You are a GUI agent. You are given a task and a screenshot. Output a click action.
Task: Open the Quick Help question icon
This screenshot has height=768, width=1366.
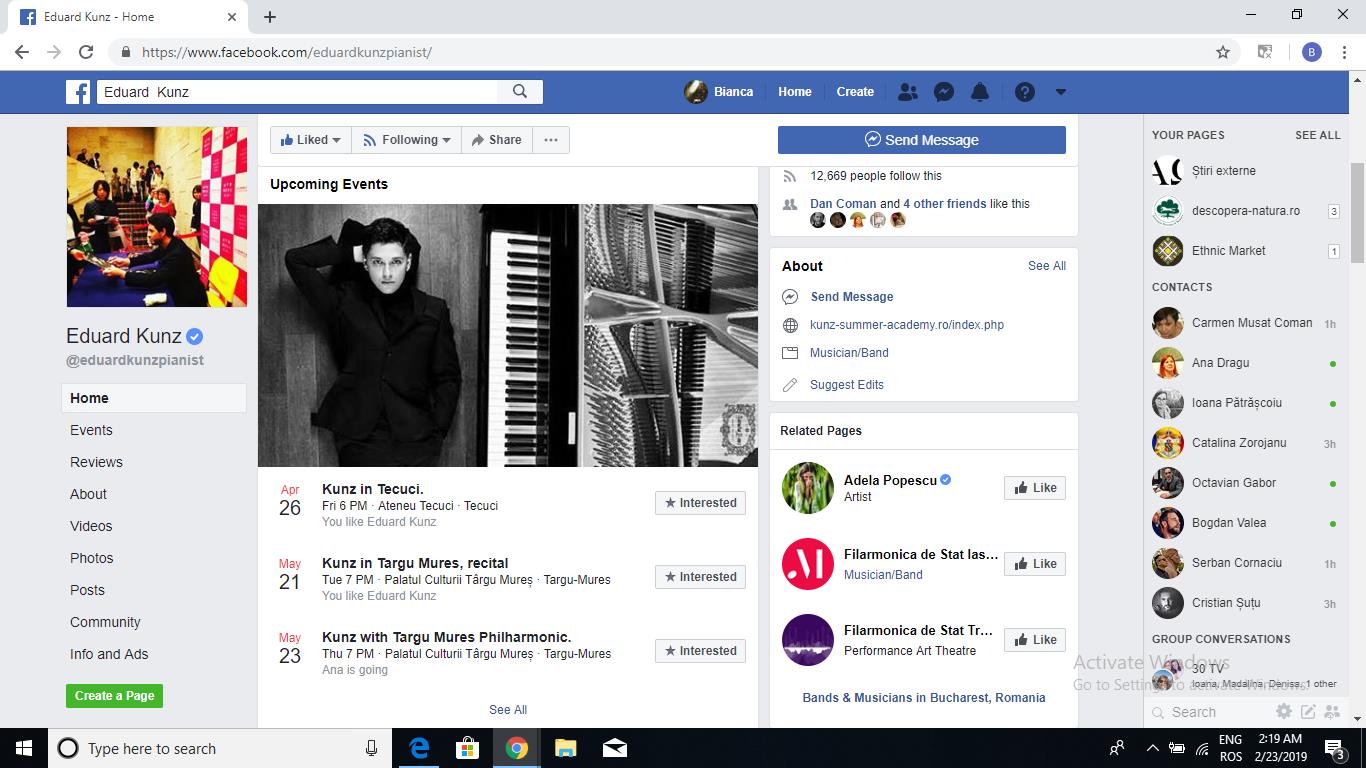[1025, 92]
